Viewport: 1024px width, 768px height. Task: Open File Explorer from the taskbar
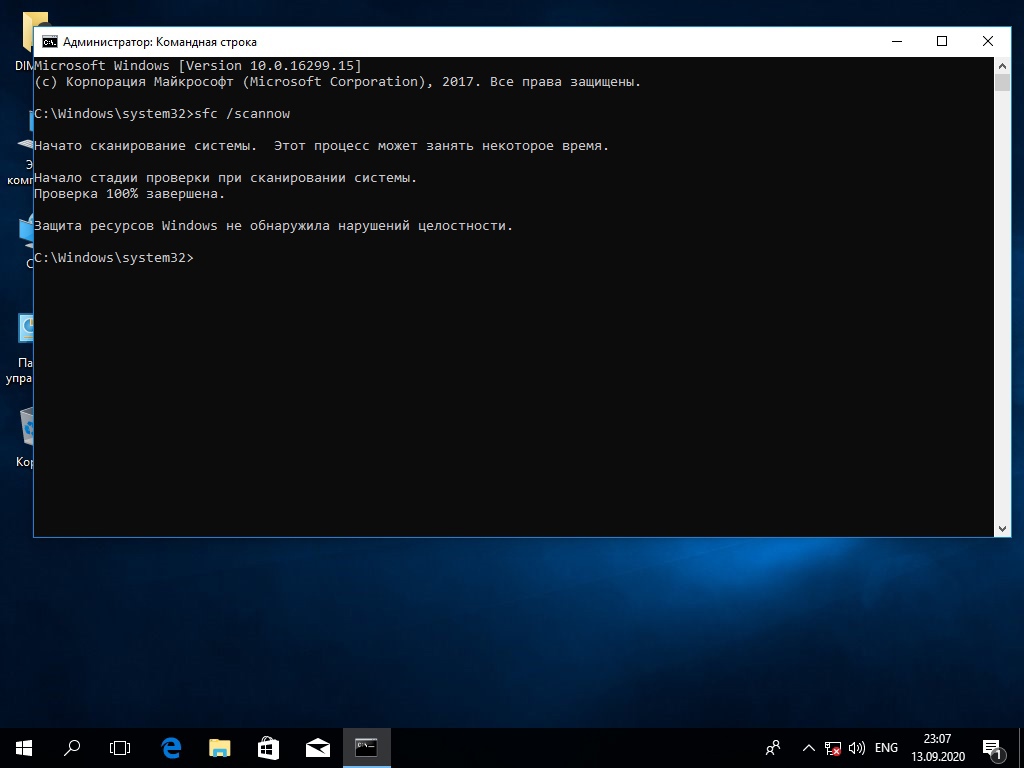(x=219, y=747)
